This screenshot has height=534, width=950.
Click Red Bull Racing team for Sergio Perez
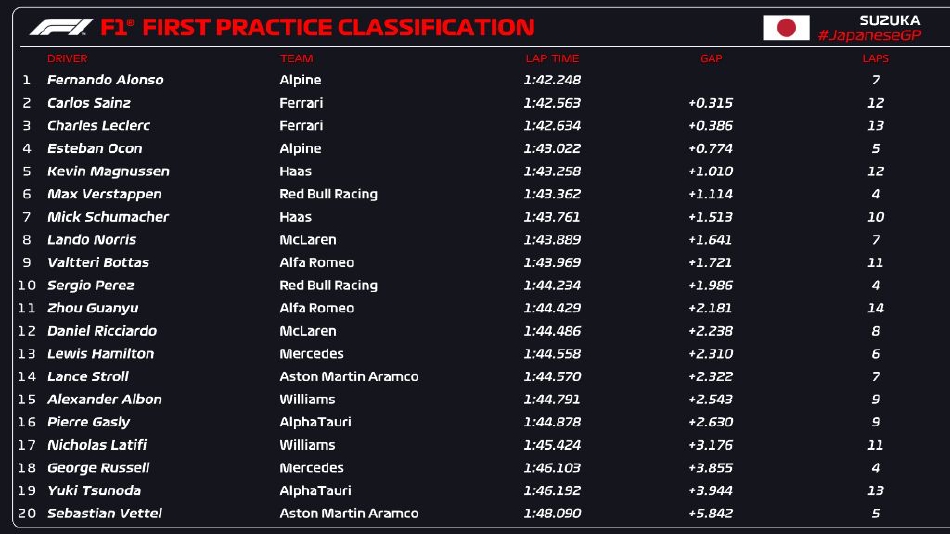pyautogui.click(x=328, y=286)
